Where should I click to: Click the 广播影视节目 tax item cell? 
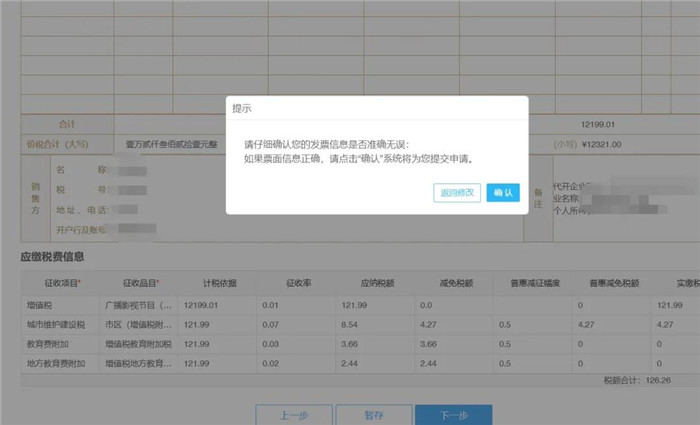(x=141, y=305)
